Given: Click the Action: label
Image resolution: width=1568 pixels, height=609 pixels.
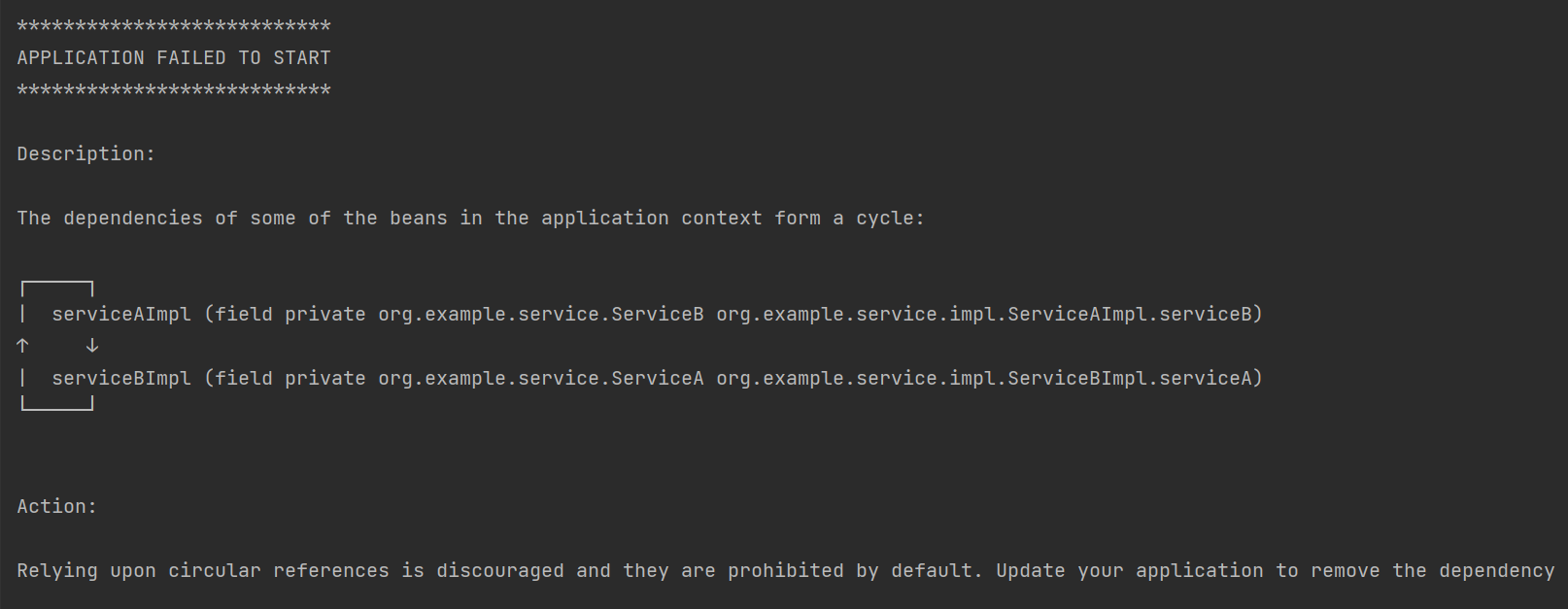Looking at the screenshot, I should [56, 506].
